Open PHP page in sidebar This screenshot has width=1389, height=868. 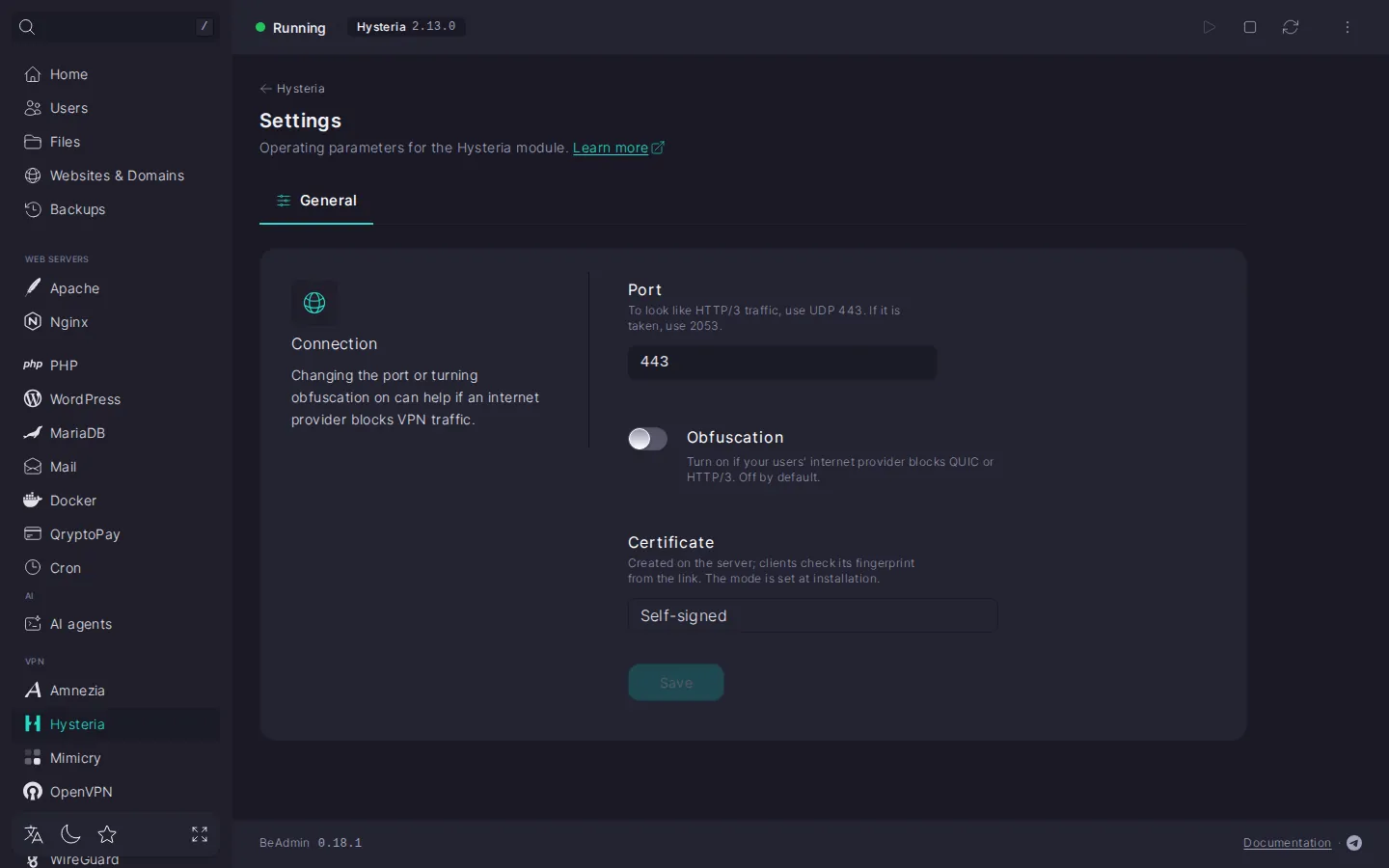[x=116, y=366]
